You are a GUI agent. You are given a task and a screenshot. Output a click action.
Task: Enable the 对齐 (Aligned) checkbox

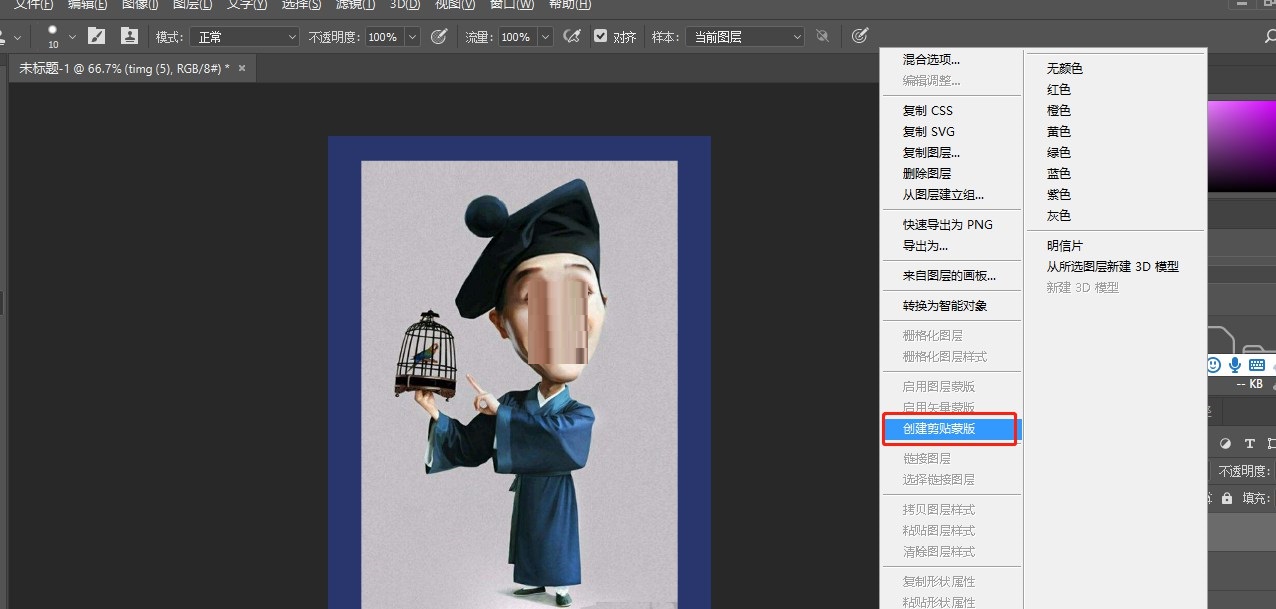[x=600, y=36]
